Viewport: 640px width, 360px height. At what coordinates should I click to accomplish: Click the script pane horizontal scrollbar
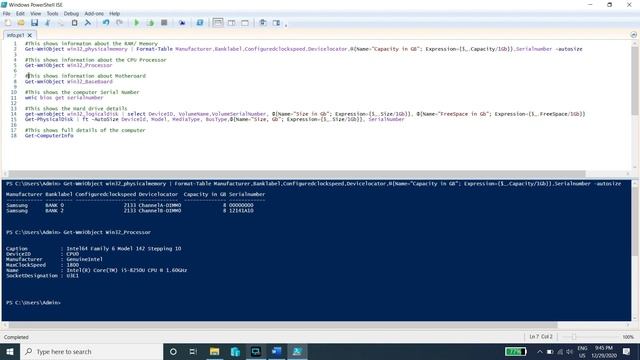point(297,174)
